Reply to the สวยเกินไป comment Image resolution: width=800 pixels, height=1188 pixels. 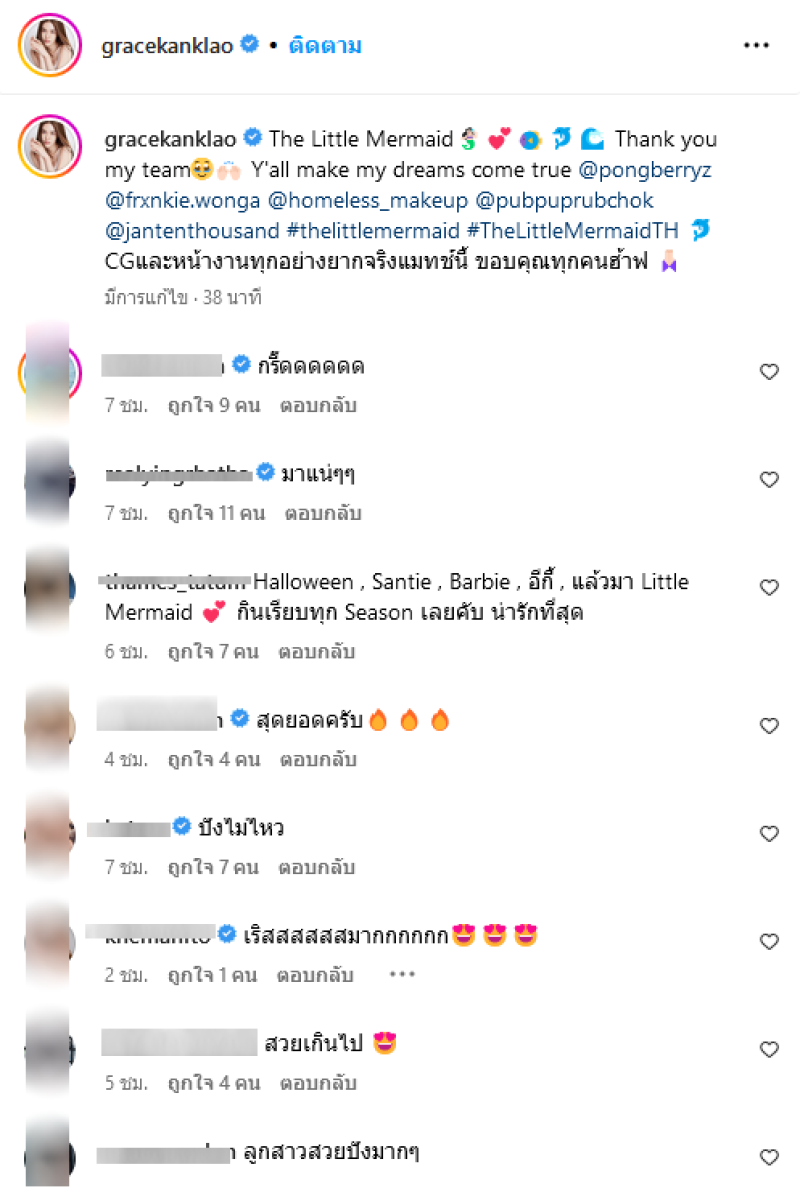point(318,1083)
